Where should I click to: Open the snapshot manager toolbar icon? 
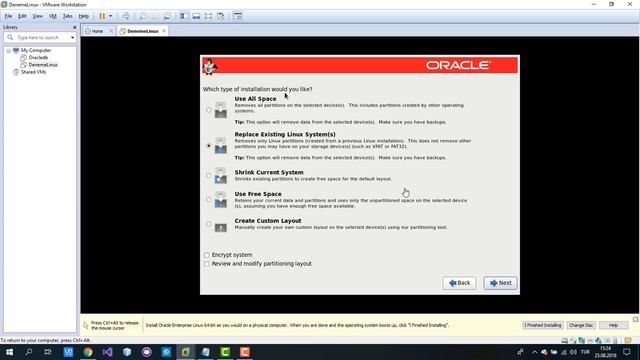(x=167, y=16)
